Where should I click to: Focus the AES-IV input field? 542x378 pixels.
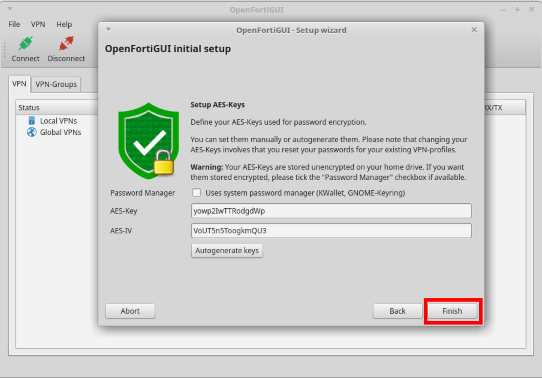331,230
